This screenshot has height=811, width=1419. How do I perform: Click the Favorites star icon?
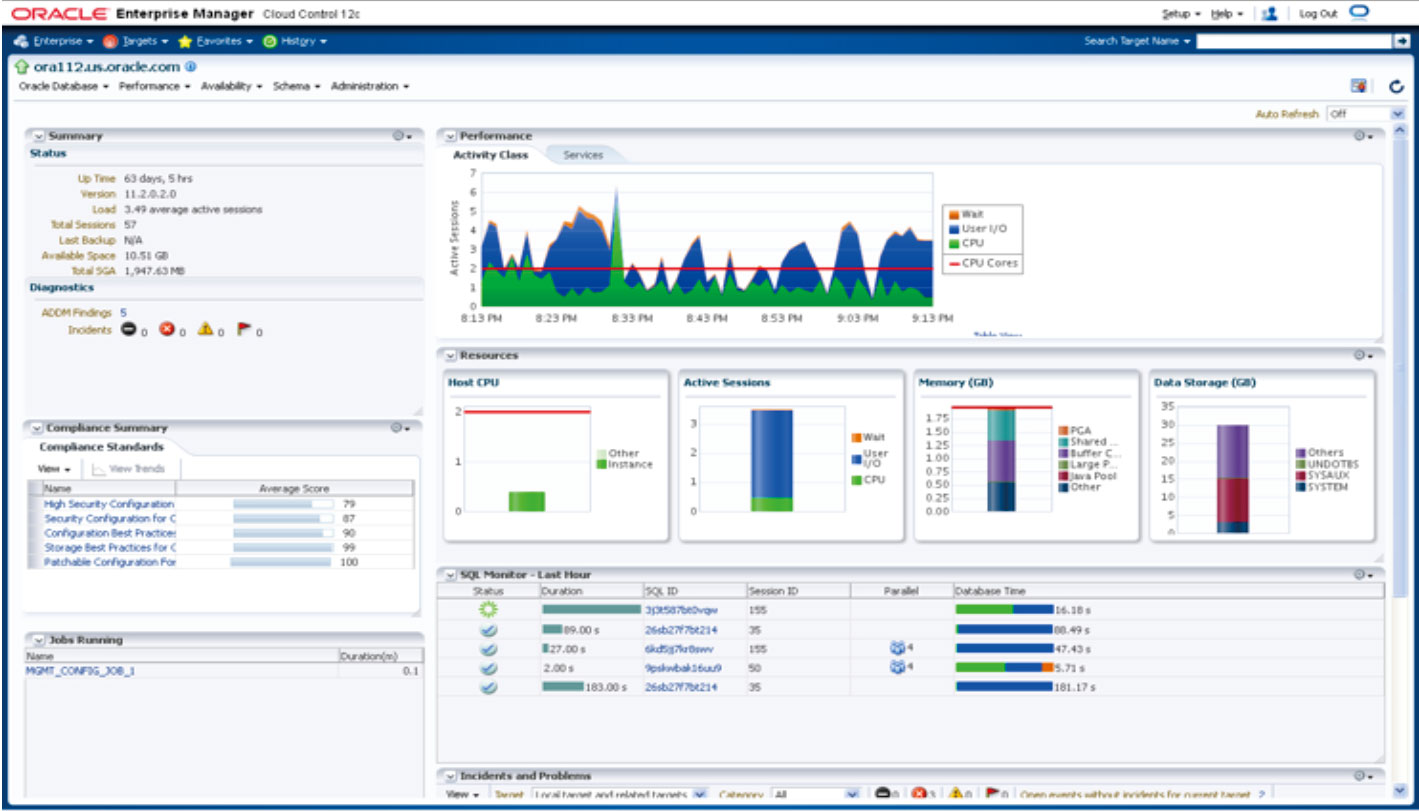click(x=186, y=41)
